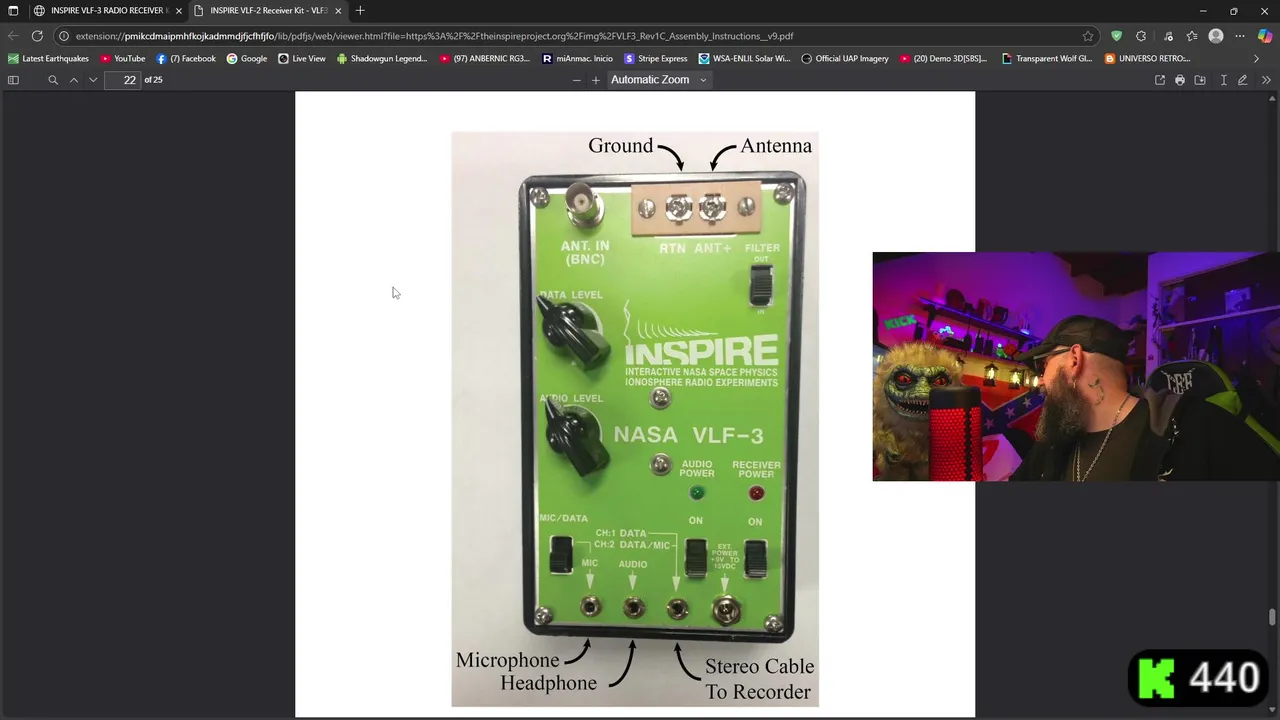Image resolution: width=1280 pixels, height=720 pixels.
Task: Go to the next PDF page
Action: coord(93,80)
